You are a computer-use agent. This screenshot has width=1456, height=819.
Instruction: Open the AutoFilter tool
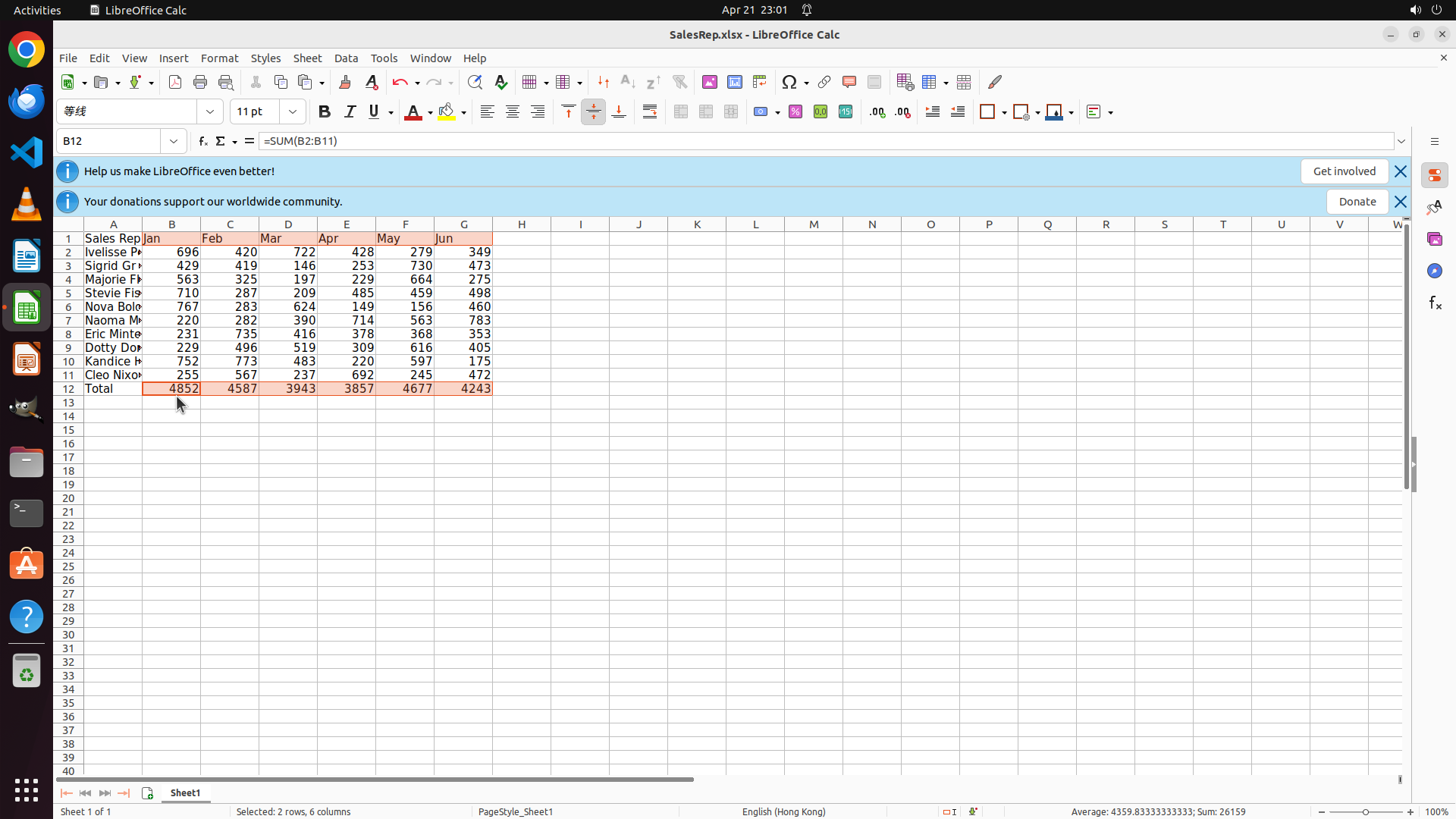coord(679,82)
